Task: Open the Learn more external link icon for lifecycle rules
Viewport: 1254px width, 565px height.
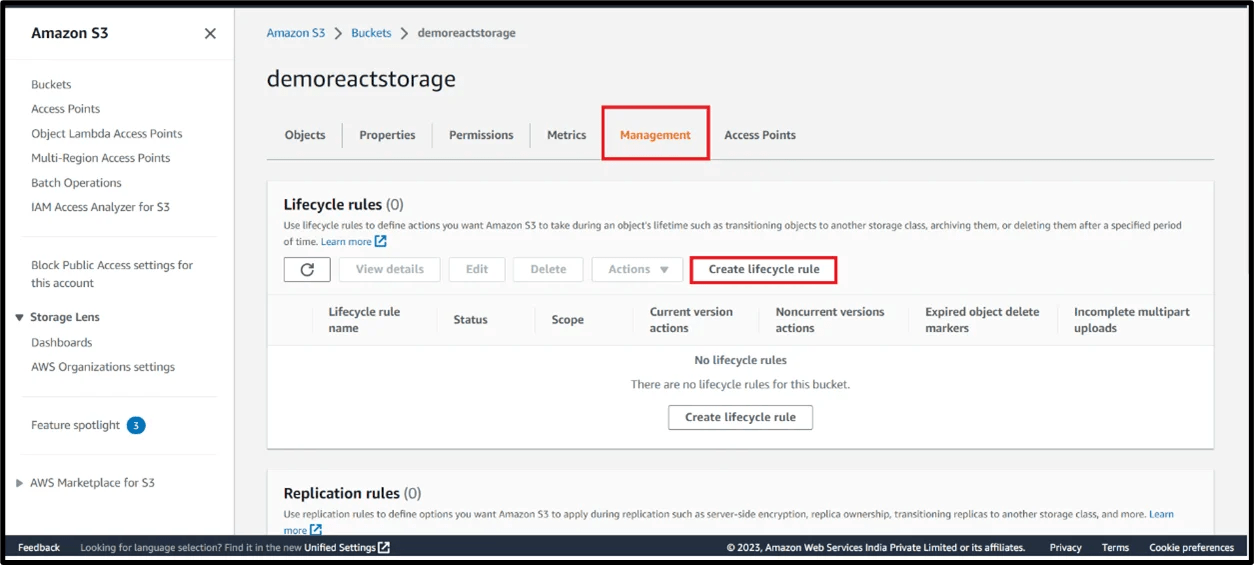Action: pos(380,242)
